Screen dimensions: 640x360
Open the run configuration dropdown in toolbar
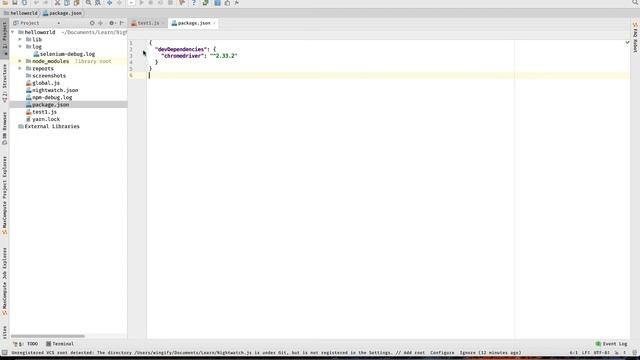[131, 2]
